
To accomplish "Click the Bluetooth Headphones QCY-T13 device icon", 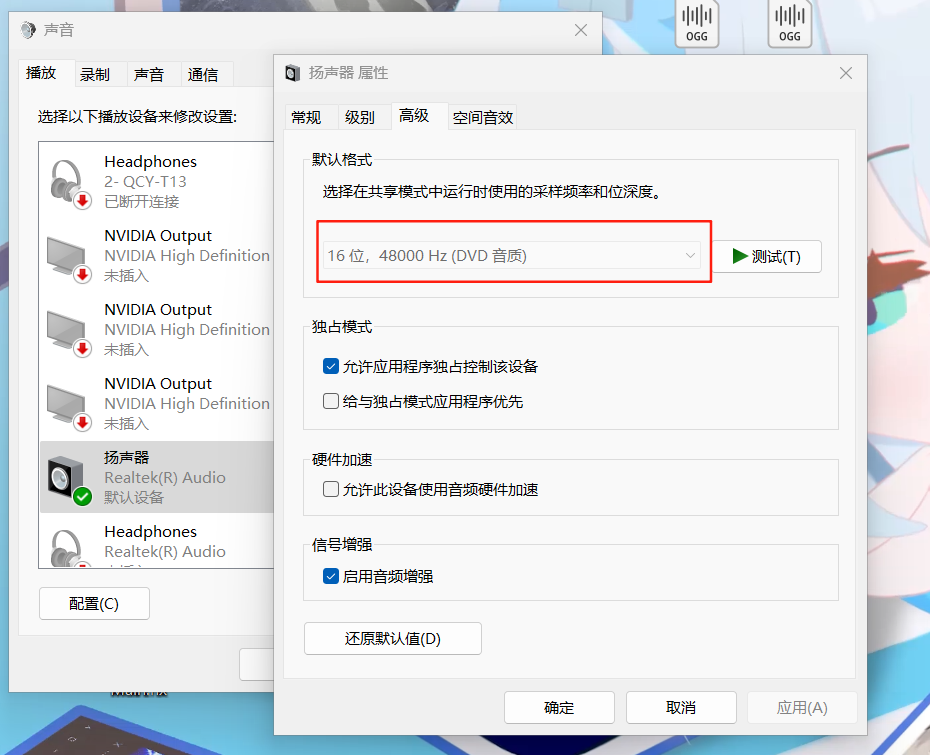I will pos(68,183).
